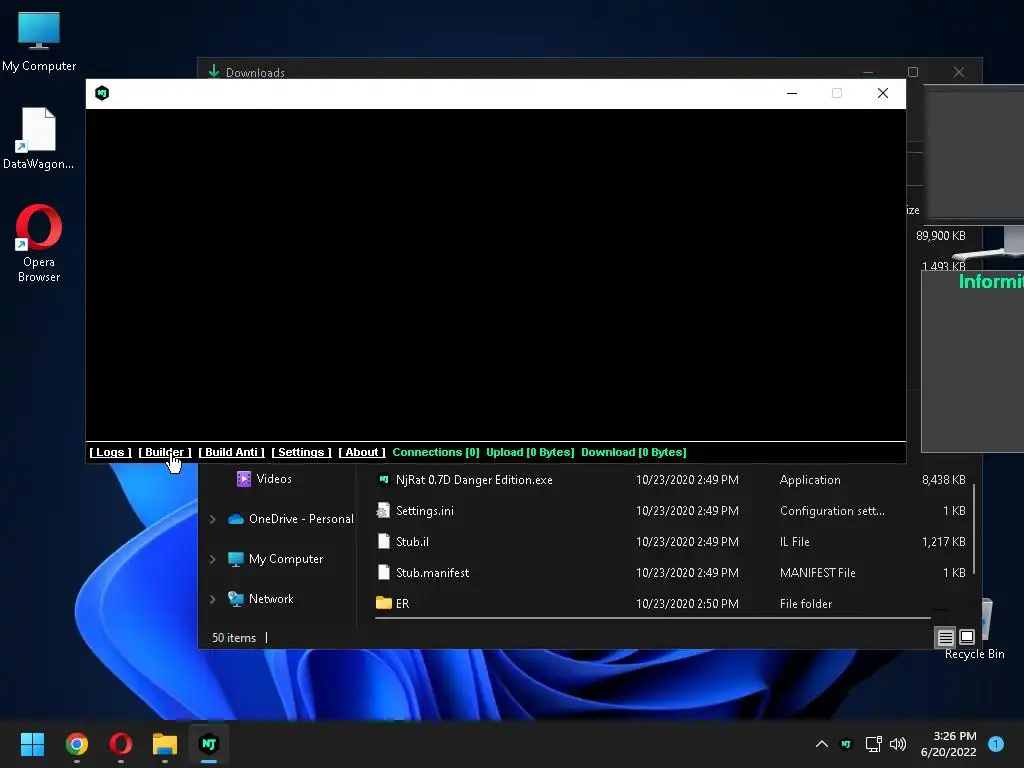Image resolution: width=1024 pixels, height=768 pixels.
Task: Launch Opera from taskbar
Action: tap(121, 744)
